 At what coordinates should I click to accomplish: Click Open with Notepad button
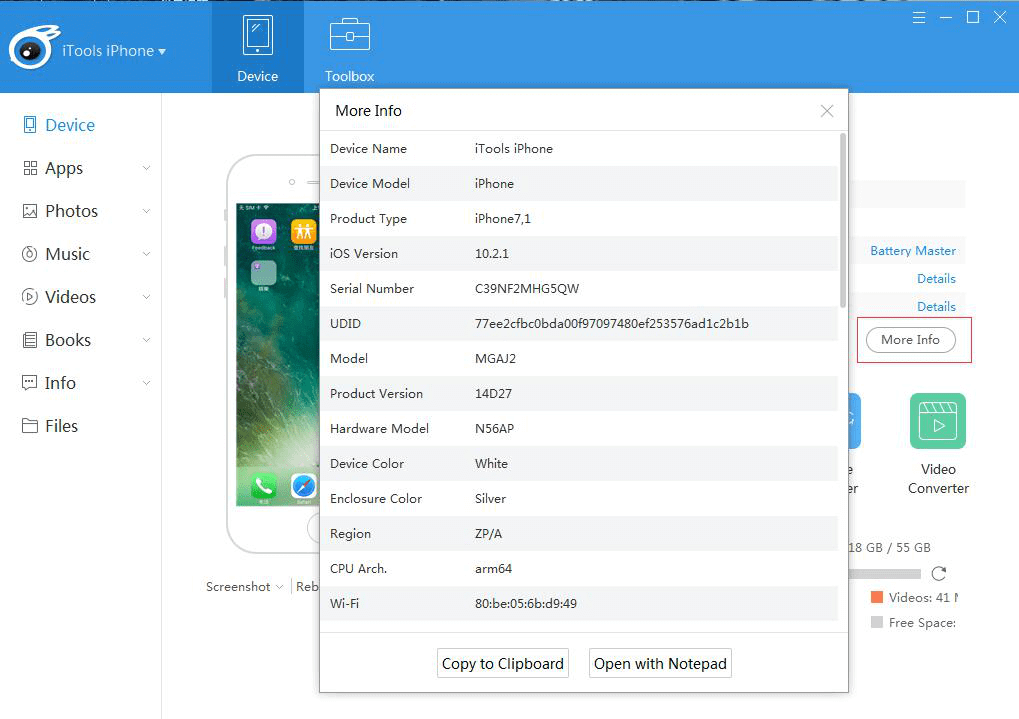click(660, 663)
